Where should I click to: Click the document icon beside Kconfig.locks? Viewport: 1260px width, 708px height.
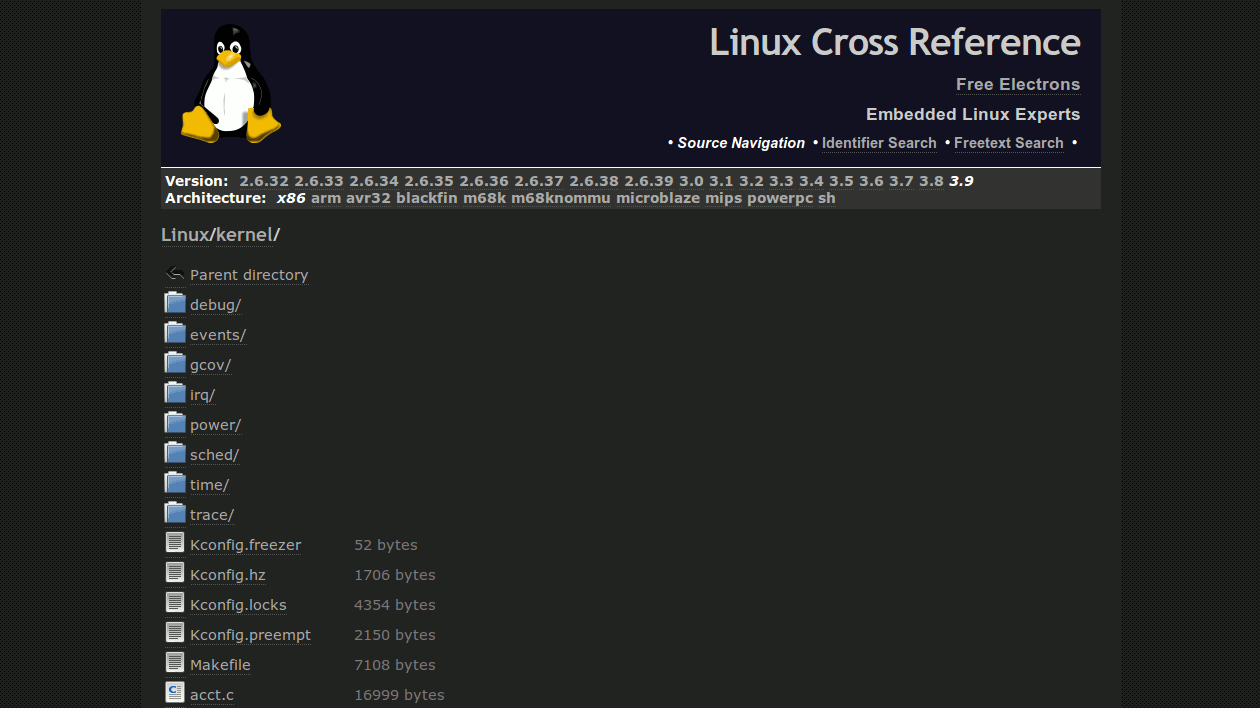click(x=174, y=602)
